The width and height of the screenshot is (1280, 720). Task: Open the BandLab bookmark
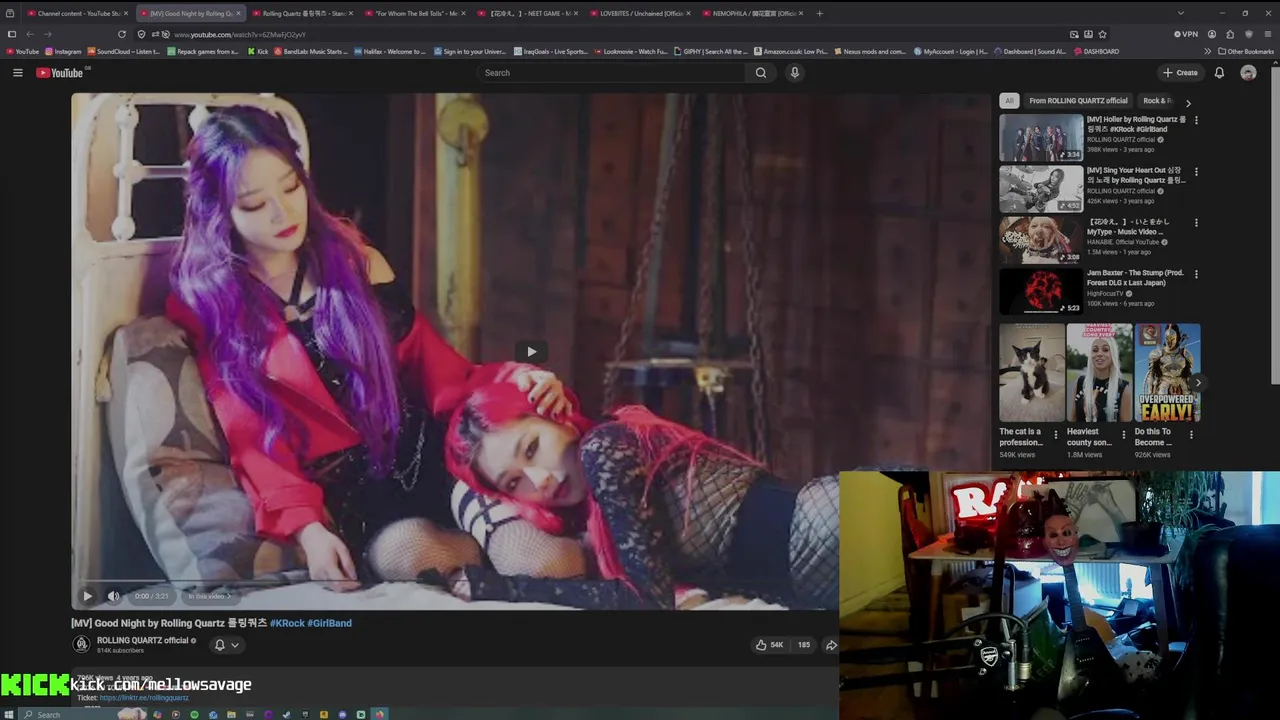310,51
